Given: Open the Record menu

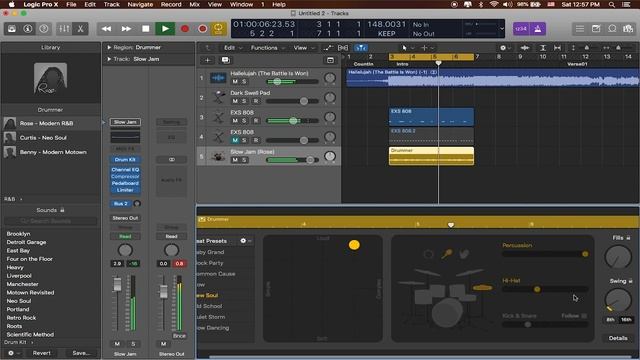Looking at the screenshot, I should pyautogui.click(x=171, y=4).
